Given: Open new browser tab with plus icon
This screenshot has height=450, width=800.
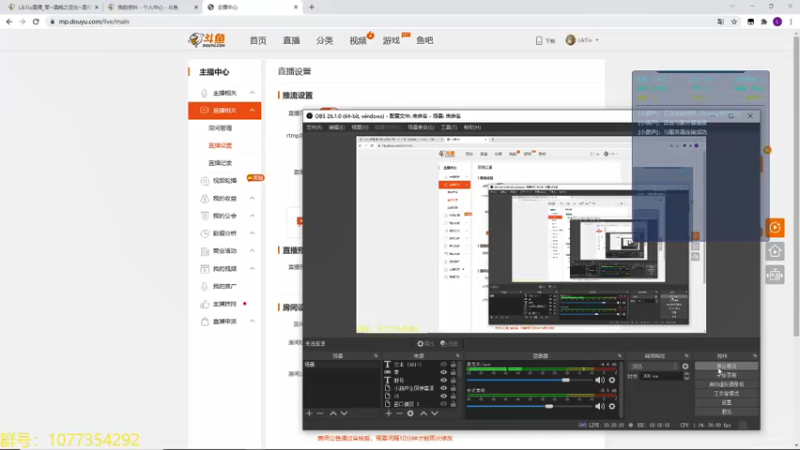Looking at the screenshot, I should click(x=312, y=7).
